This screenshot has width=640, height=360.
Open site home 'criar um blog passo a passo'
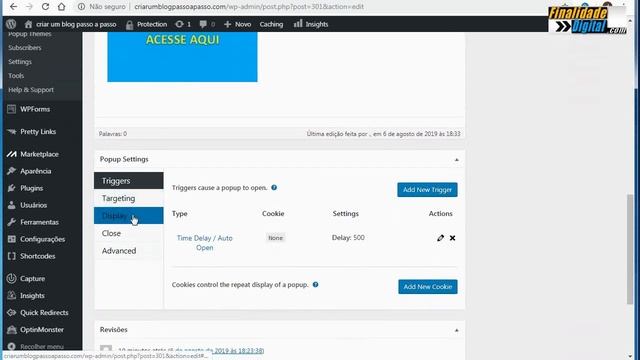70,24
